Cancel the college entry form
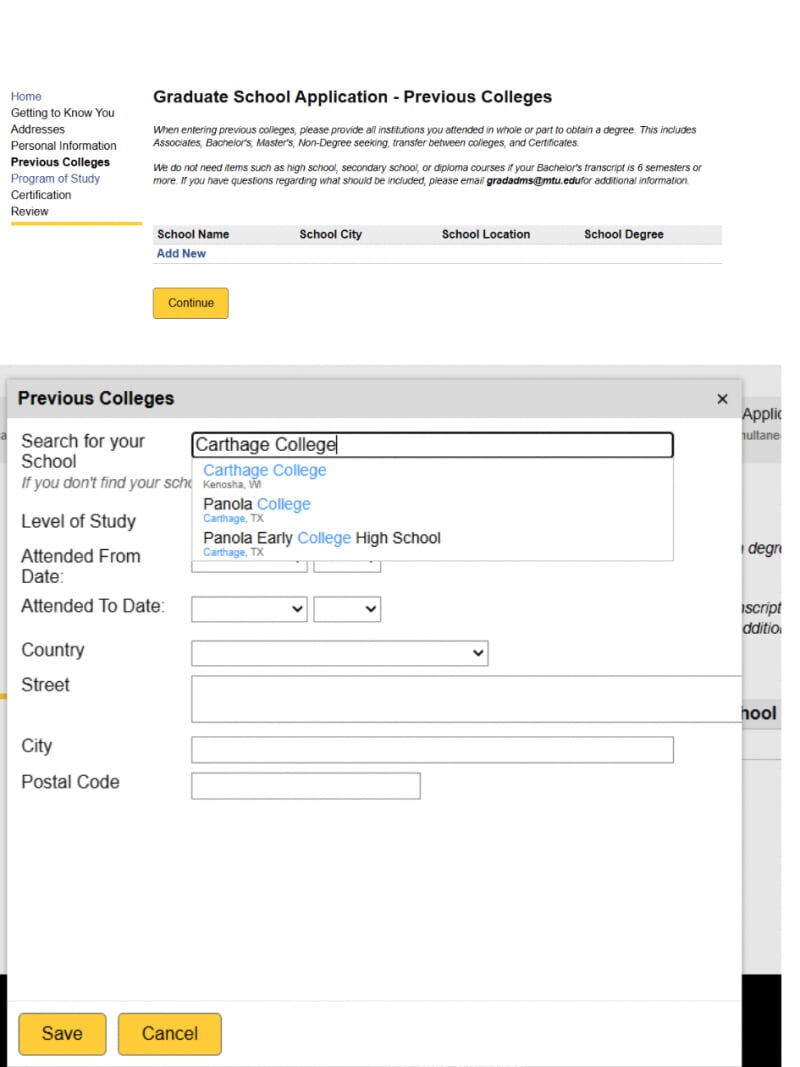Viewport: 800px width, 1067px height. coord(169,1034)
